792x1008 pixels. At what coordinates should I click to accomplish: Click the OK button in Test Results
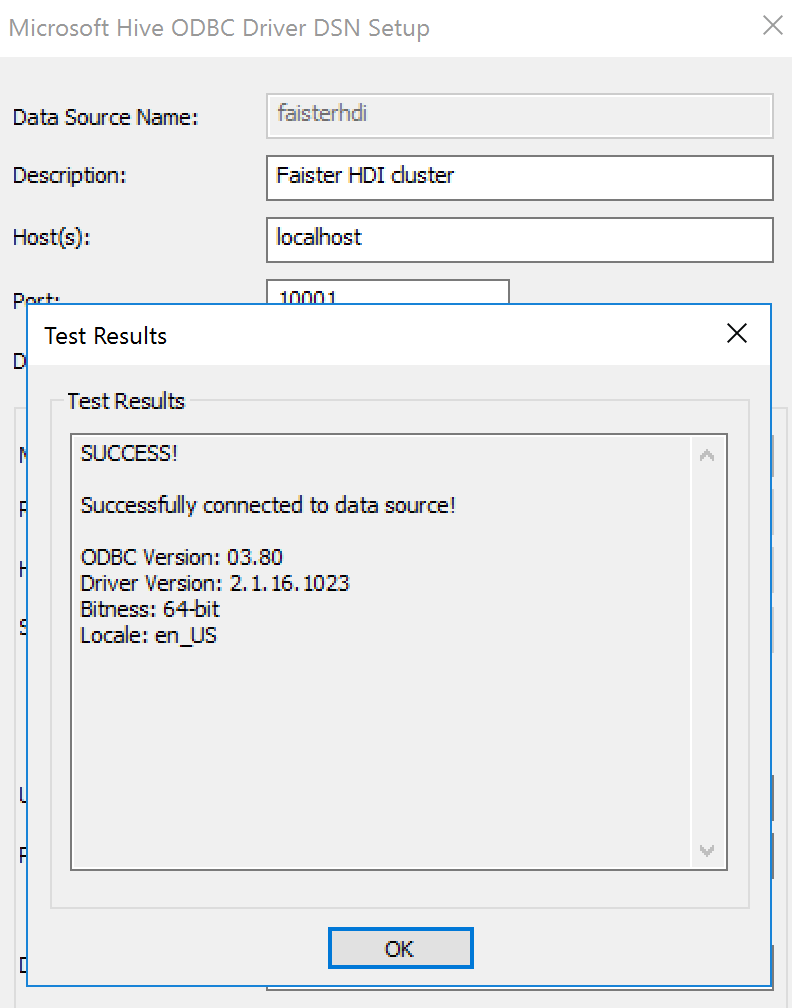[400, 948]
